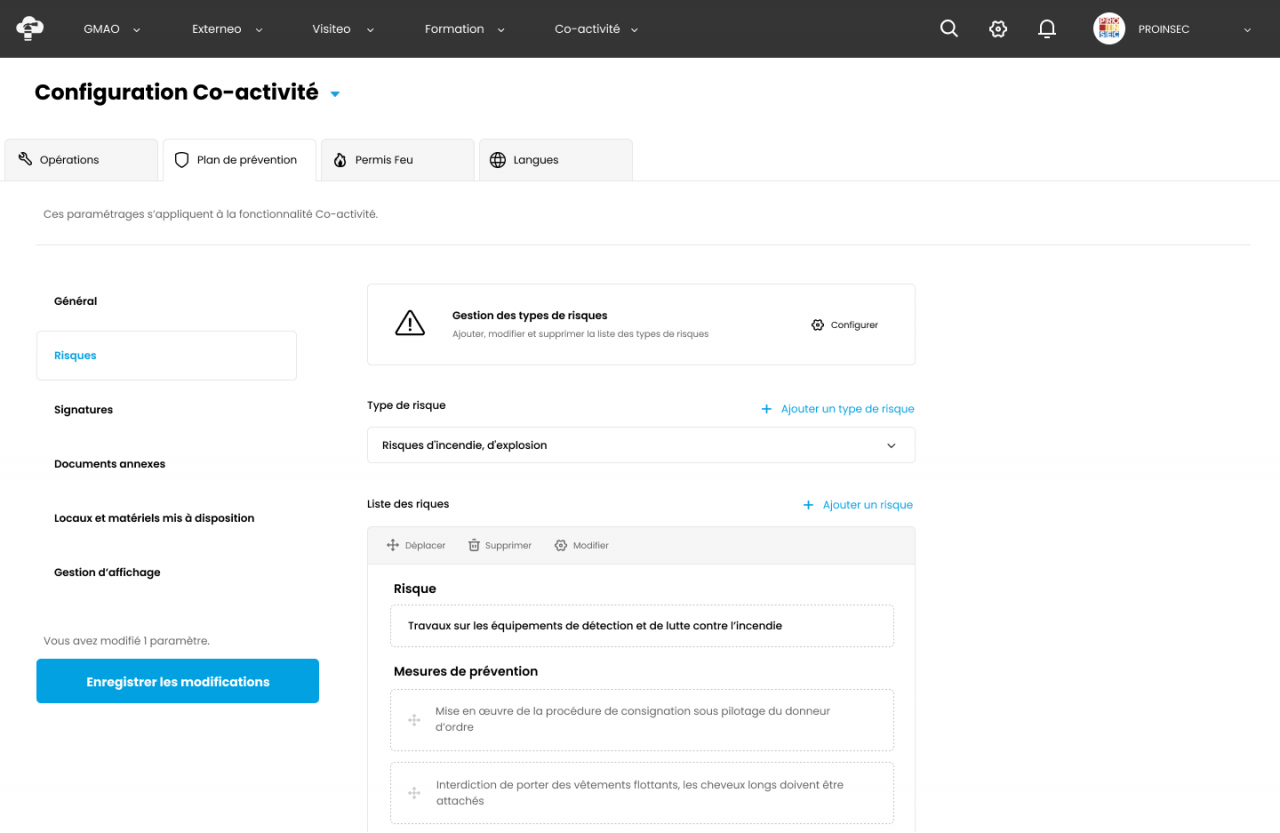
Task: Grab the move handle for 'Mise en œuvre' measure
Action: coord(414,720)
